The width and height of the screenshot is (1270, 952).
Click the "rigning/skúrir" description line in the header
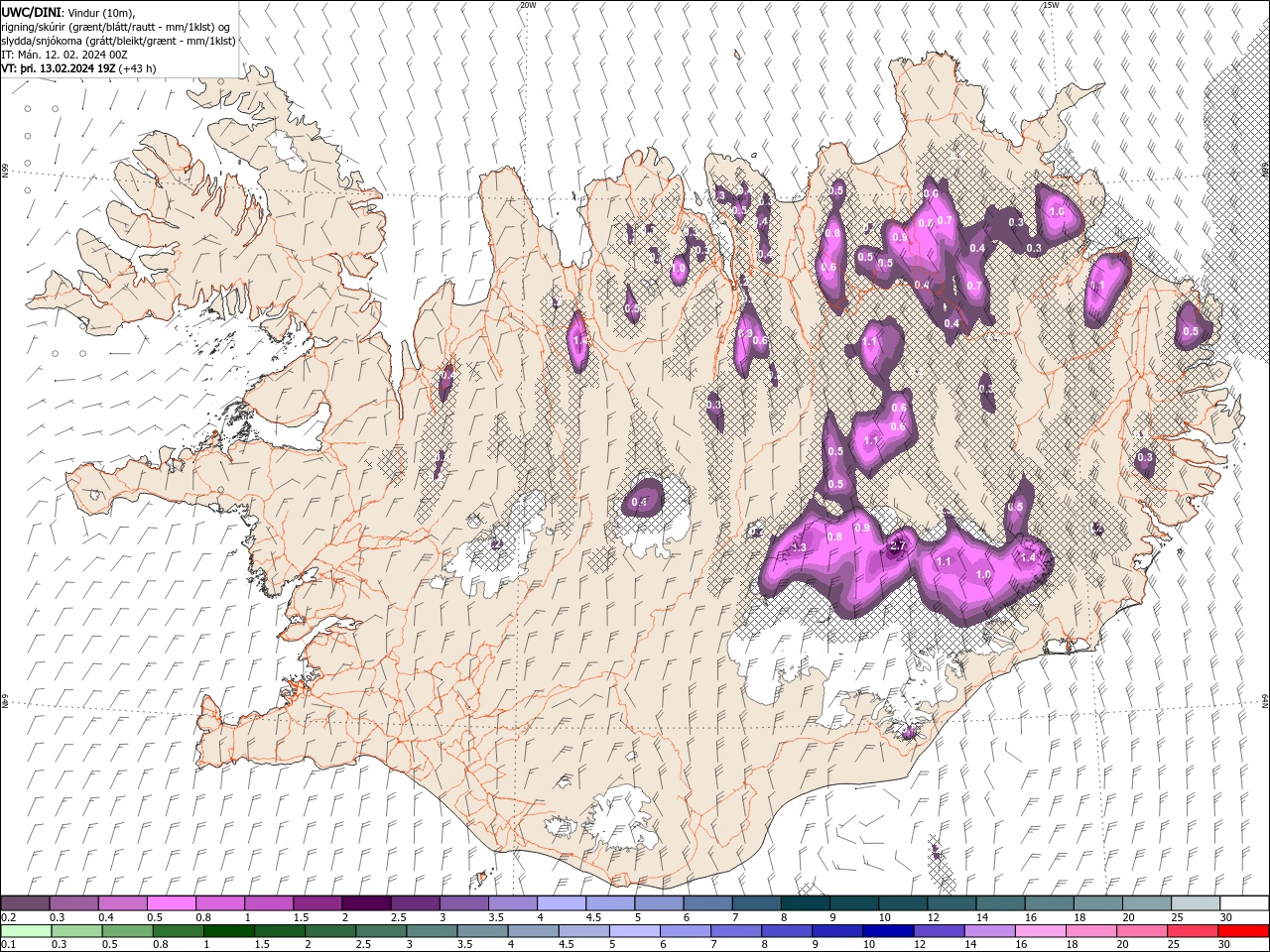[x=116, y=27]
